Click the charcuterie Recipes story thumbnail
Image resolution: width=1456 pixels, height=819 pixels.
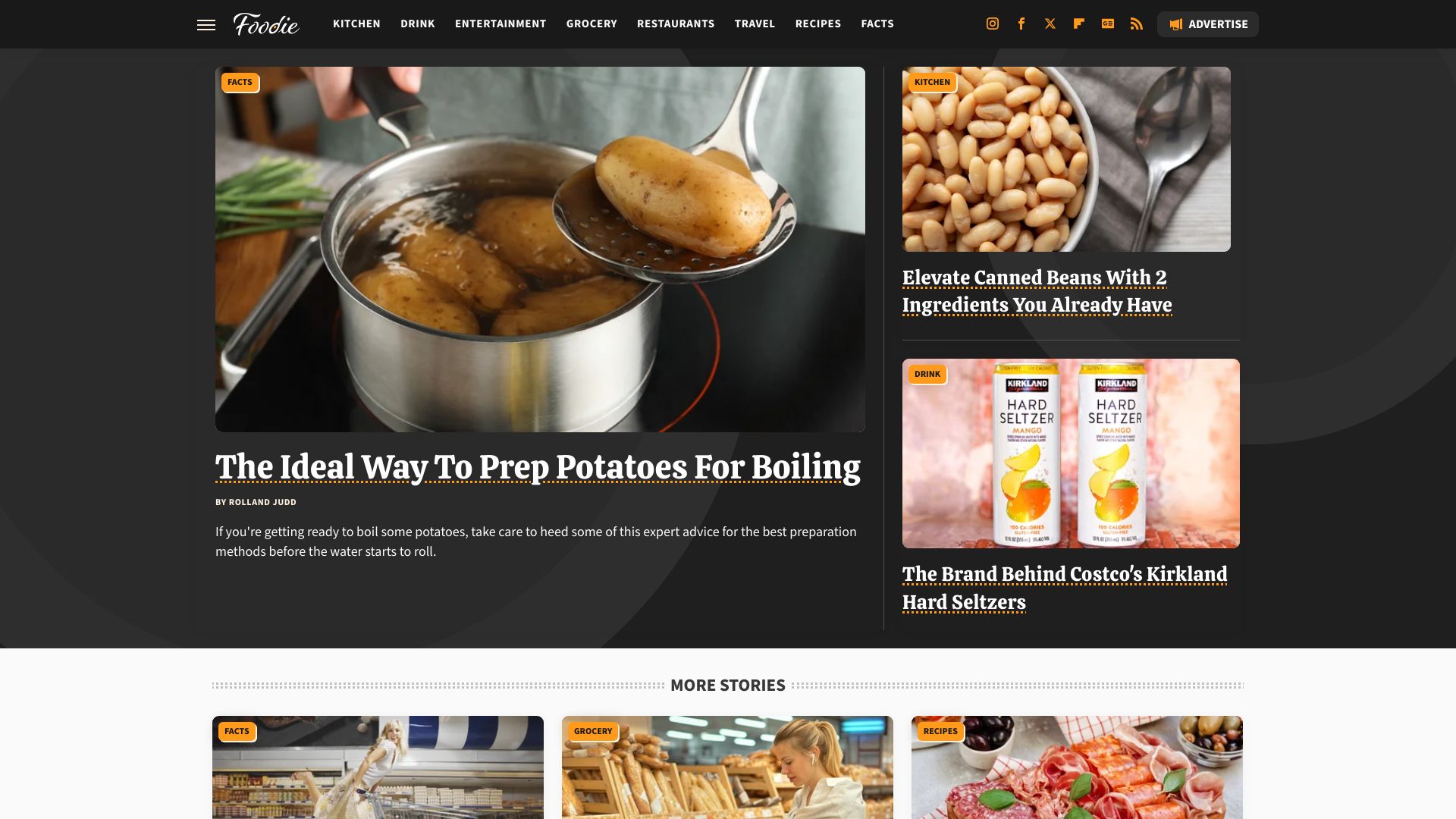pos(1077,767)
